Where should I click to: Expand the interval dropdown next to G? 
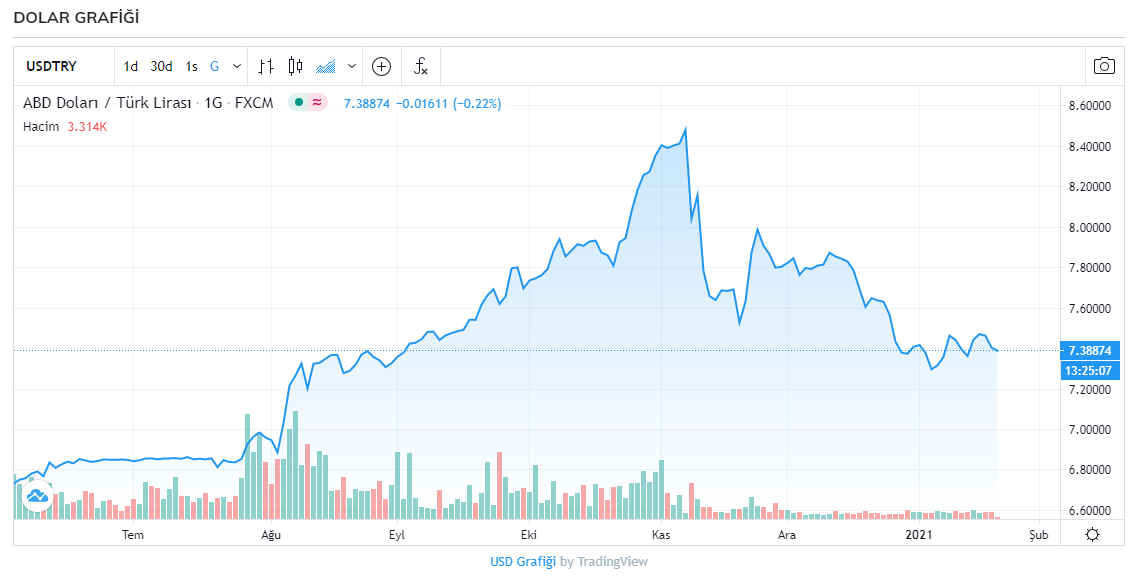click(x=235, y=66)
